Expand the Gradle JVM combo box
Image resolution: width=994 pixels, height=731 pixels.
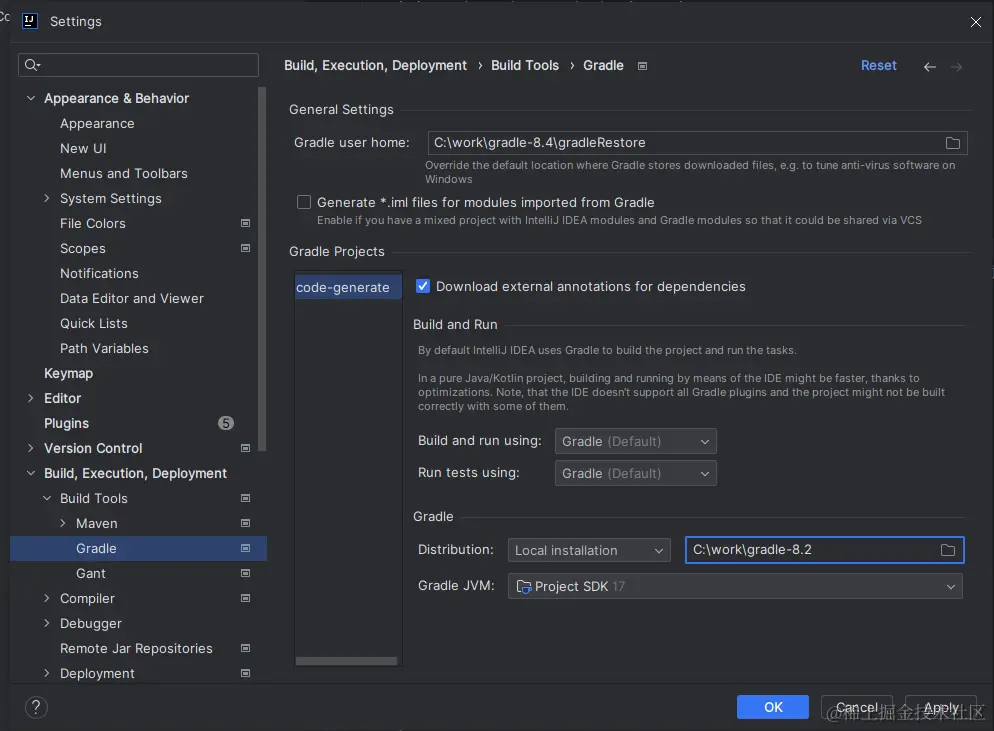735,586
